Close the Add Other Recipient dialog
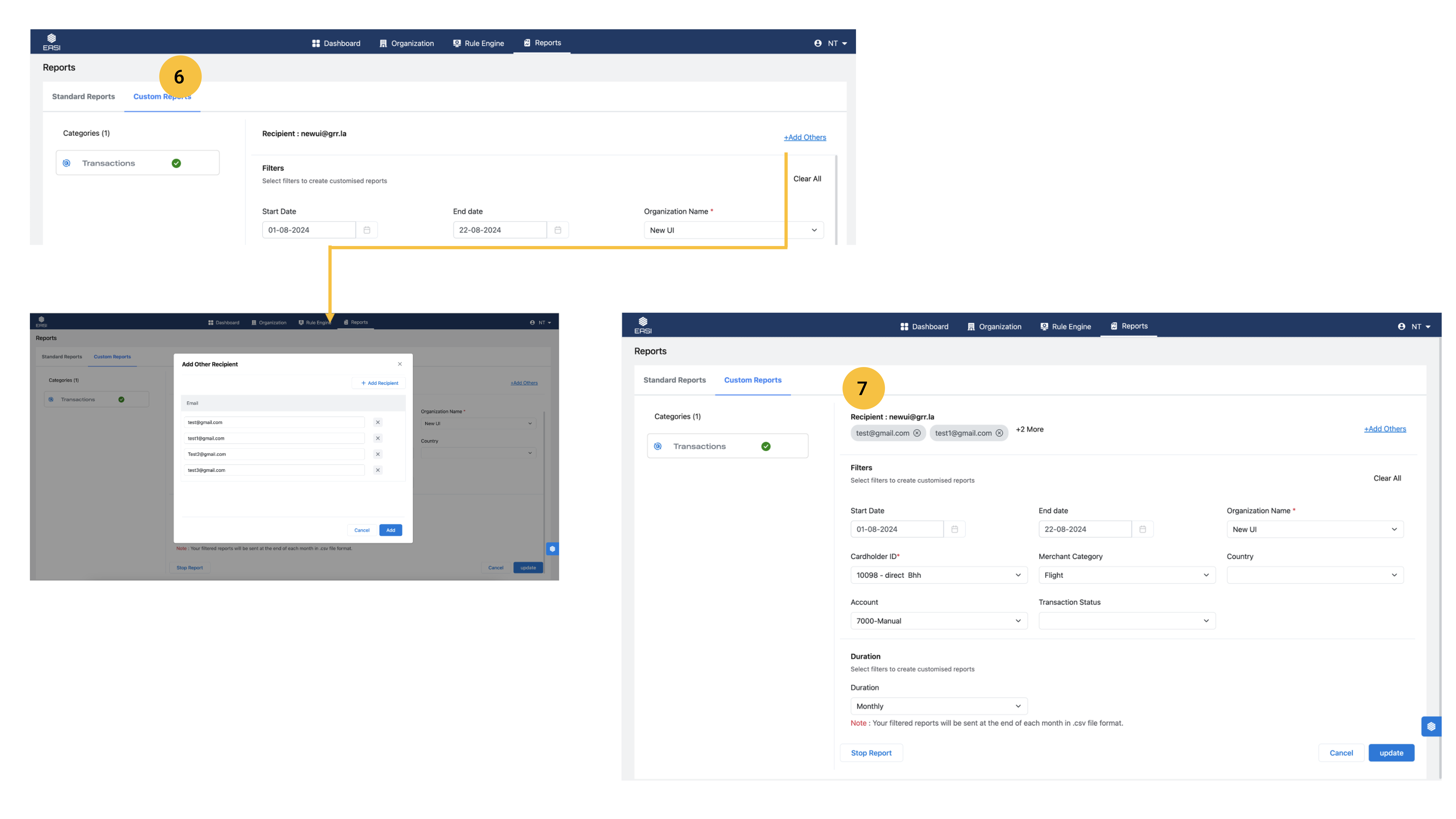The image size is (1456, 819). [400, 364]
